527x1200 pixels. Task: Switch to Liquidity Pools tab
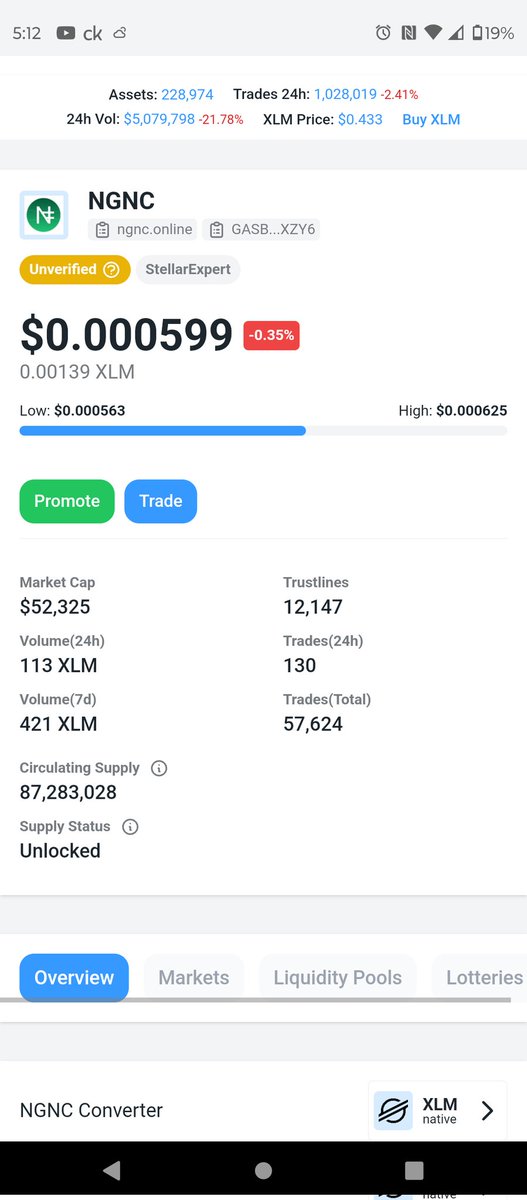338,978
